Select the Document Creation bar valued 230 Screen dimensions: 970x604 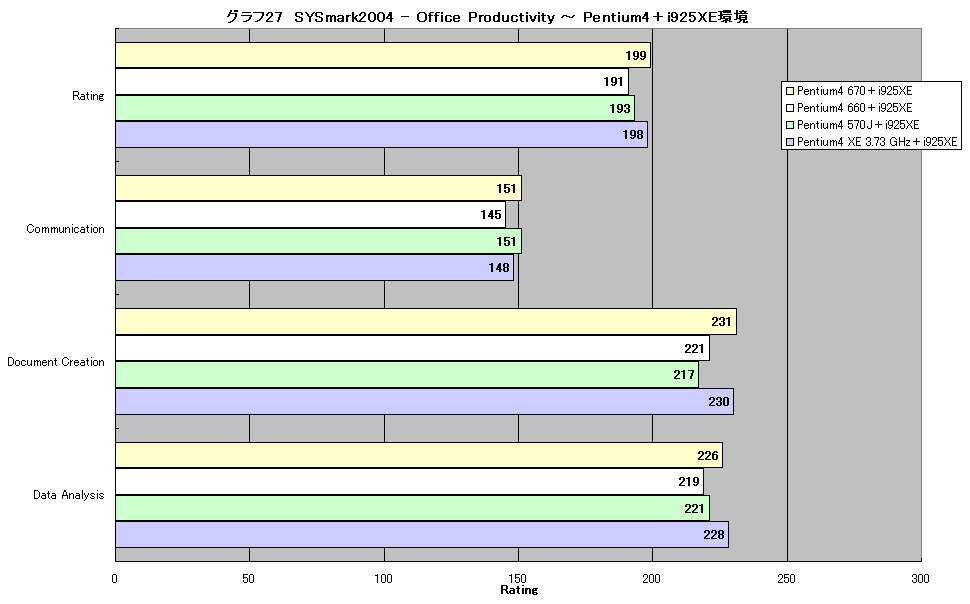424,402
